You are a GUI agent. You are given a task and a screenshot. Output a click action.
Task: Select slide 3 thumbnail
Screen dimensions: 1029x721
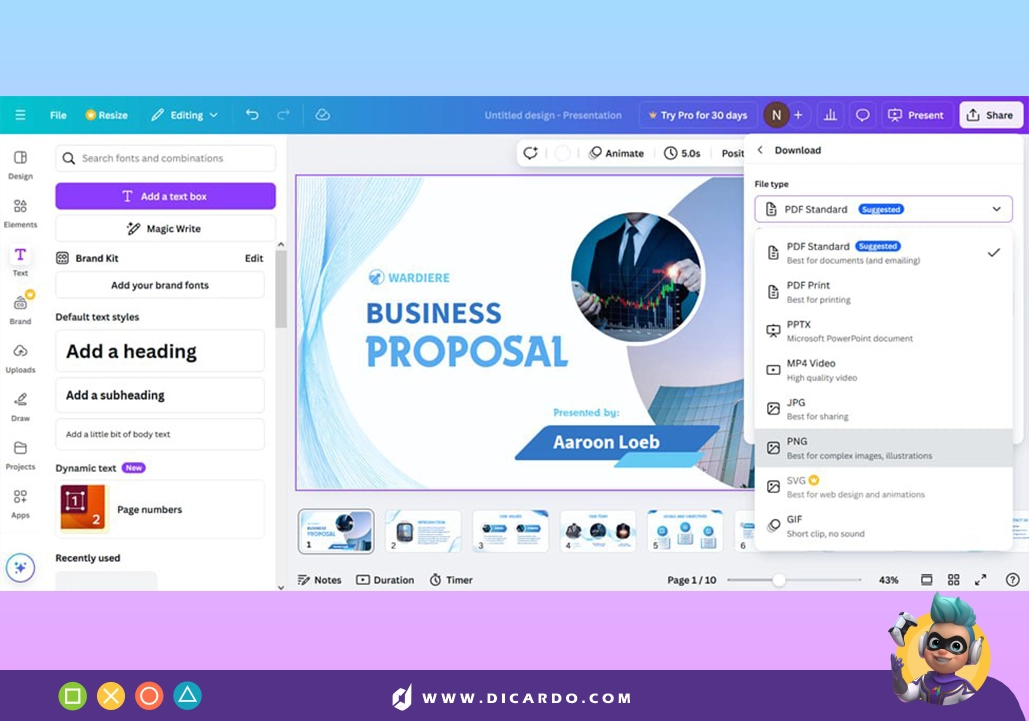pyautogui.click(x=511, y=531)
